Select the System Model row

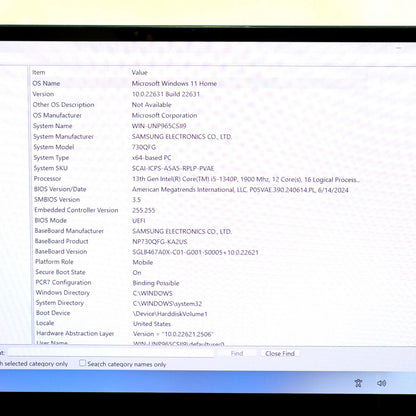click(223, 147)
